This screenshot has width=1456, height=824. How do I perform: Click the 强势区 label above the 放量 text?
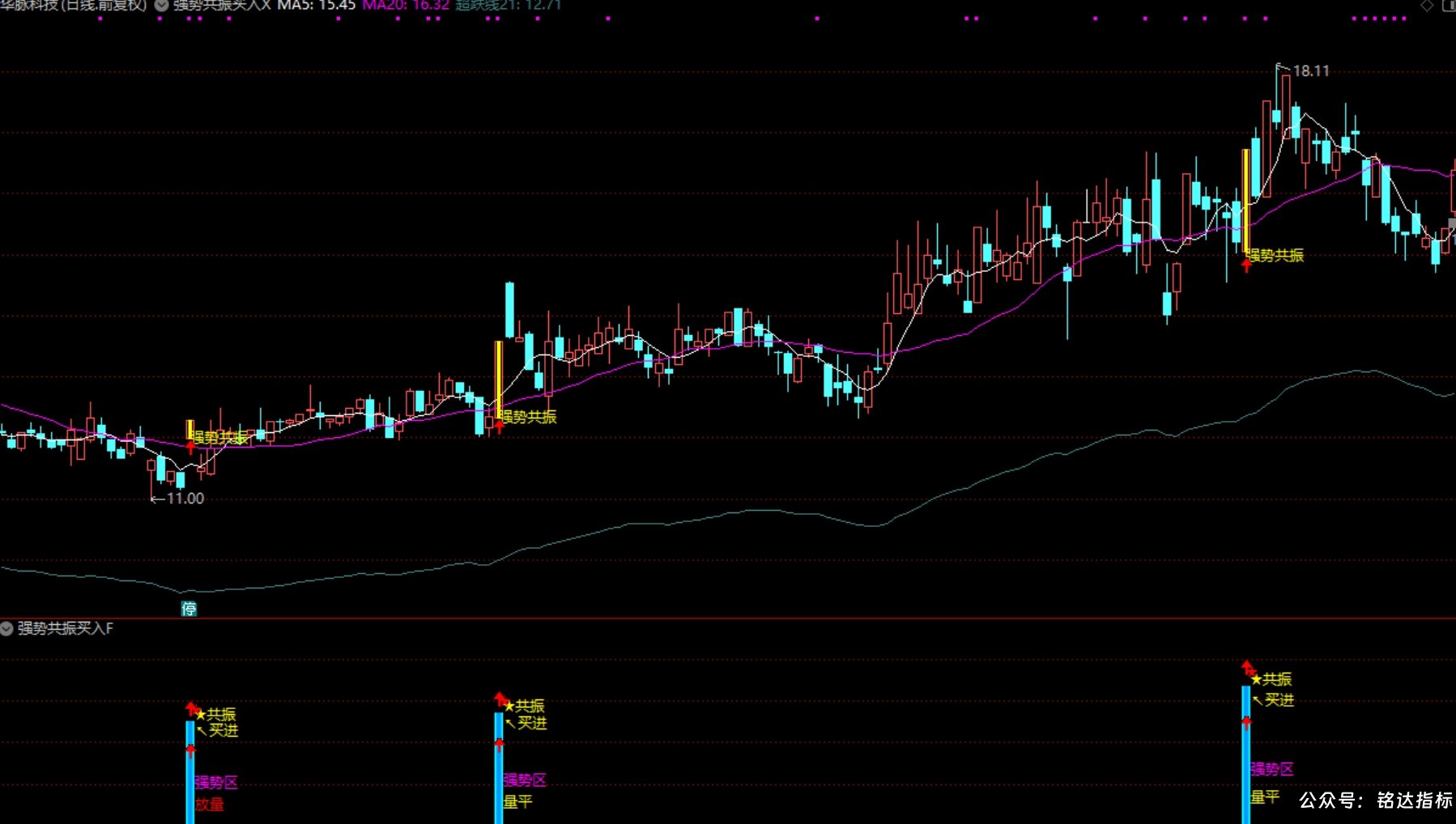[x=216, y=783]
